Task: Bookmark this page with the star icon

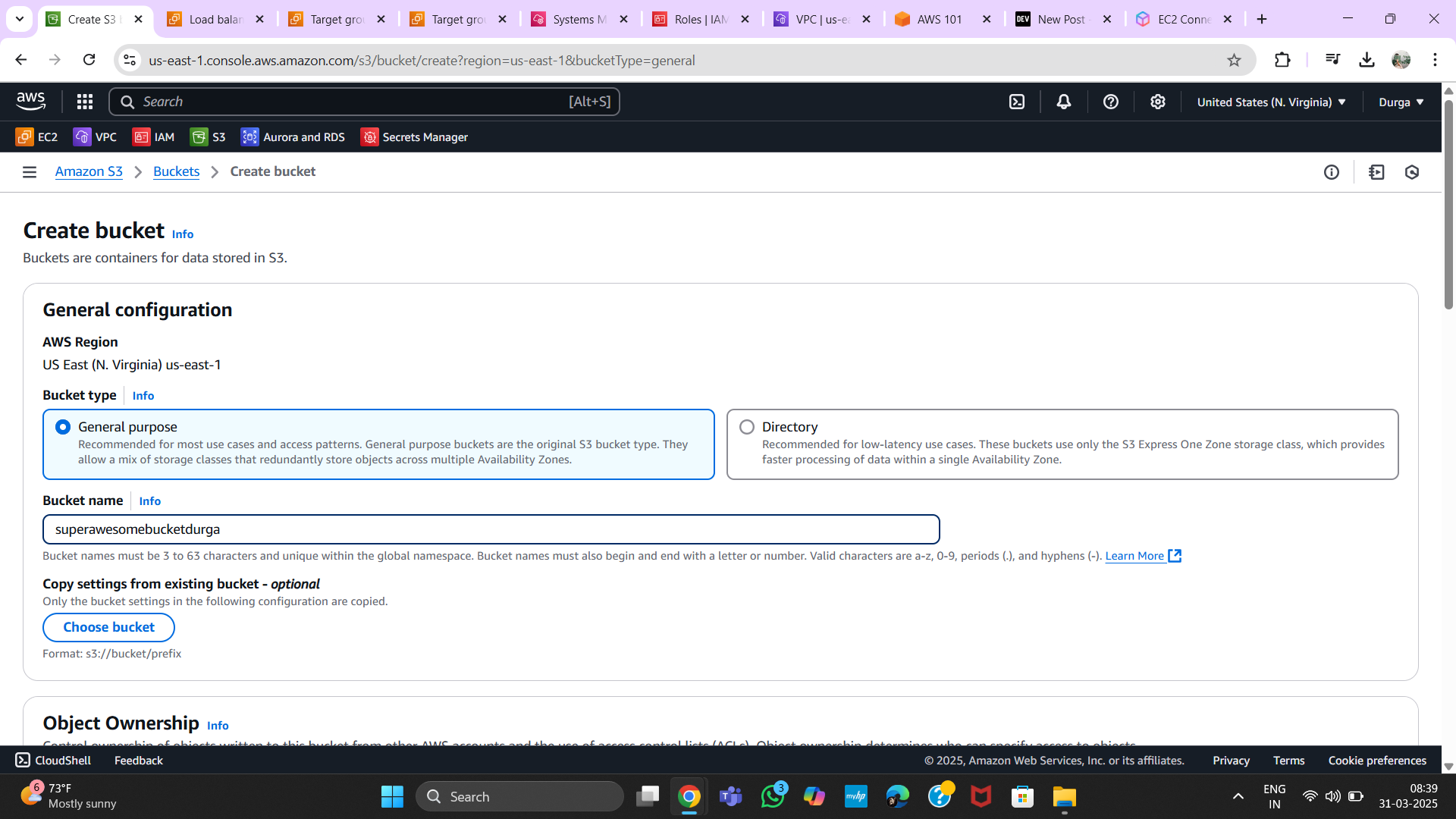Action: (x=1234, y=60)
